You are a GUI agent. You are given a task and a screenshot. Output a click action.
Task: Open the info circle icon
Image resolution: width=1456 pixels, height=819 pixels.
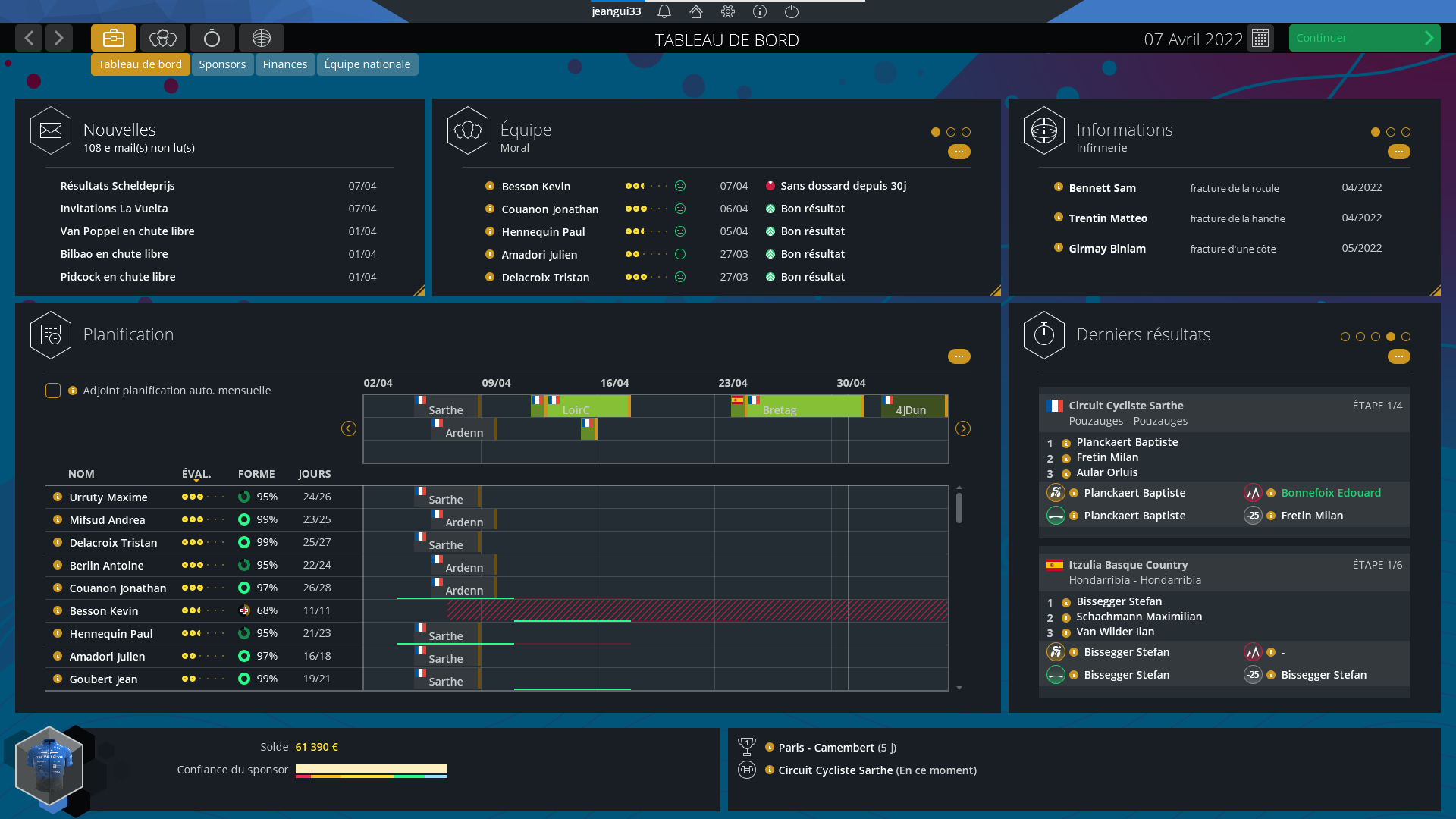pyautogui.click(x=760, y=11)
